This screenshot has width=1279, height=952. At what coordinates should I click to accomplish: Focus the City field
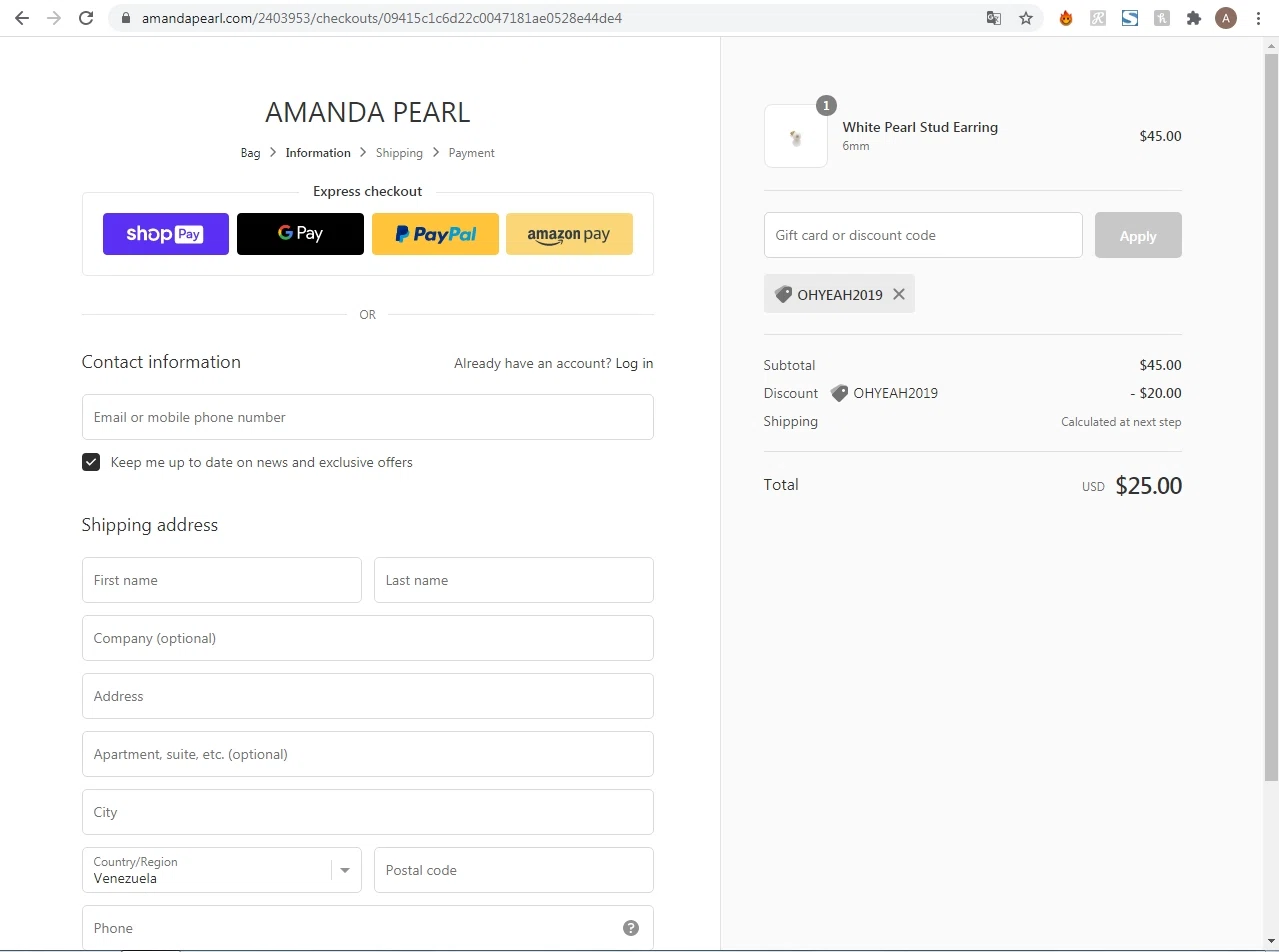(x=367, y=812)
